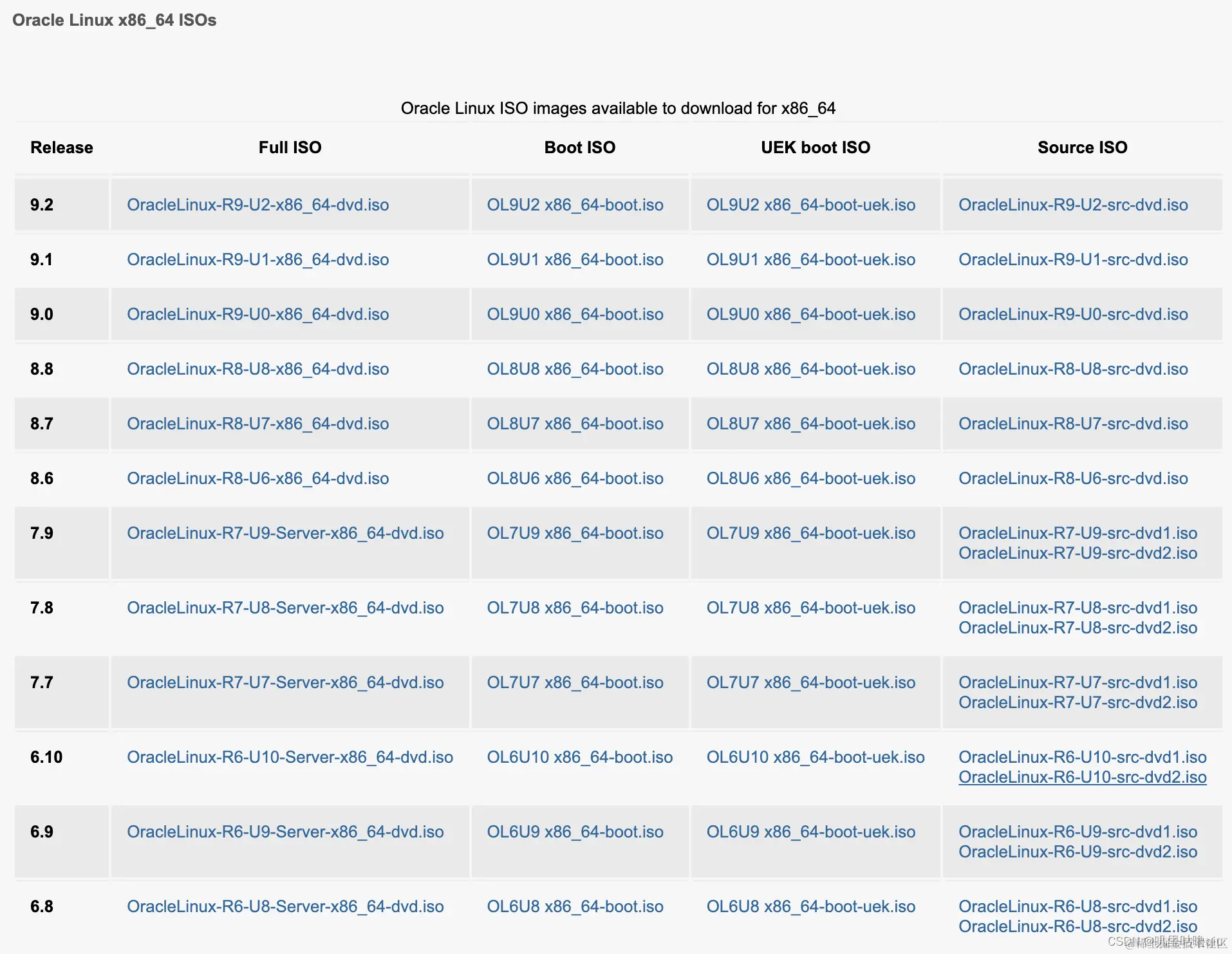Click the Source ISO column header
1232x954 pixels.
pos(1082,147)
